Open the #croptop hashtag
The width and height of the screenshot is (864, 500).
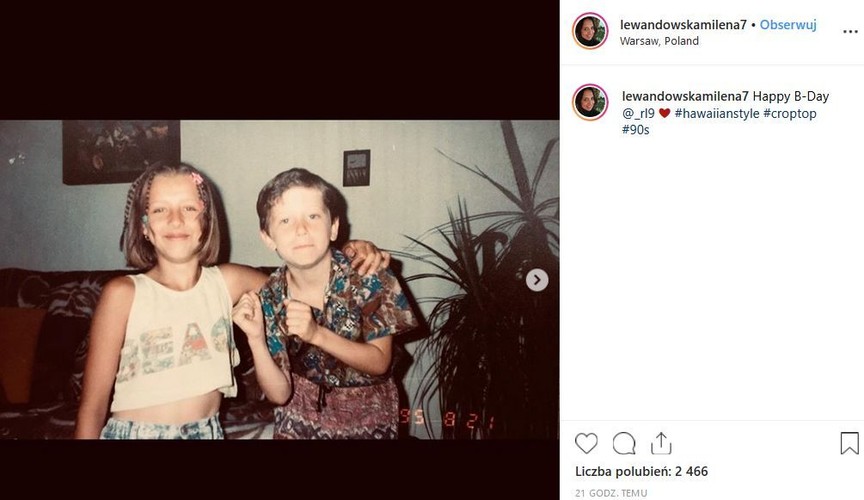789,113
